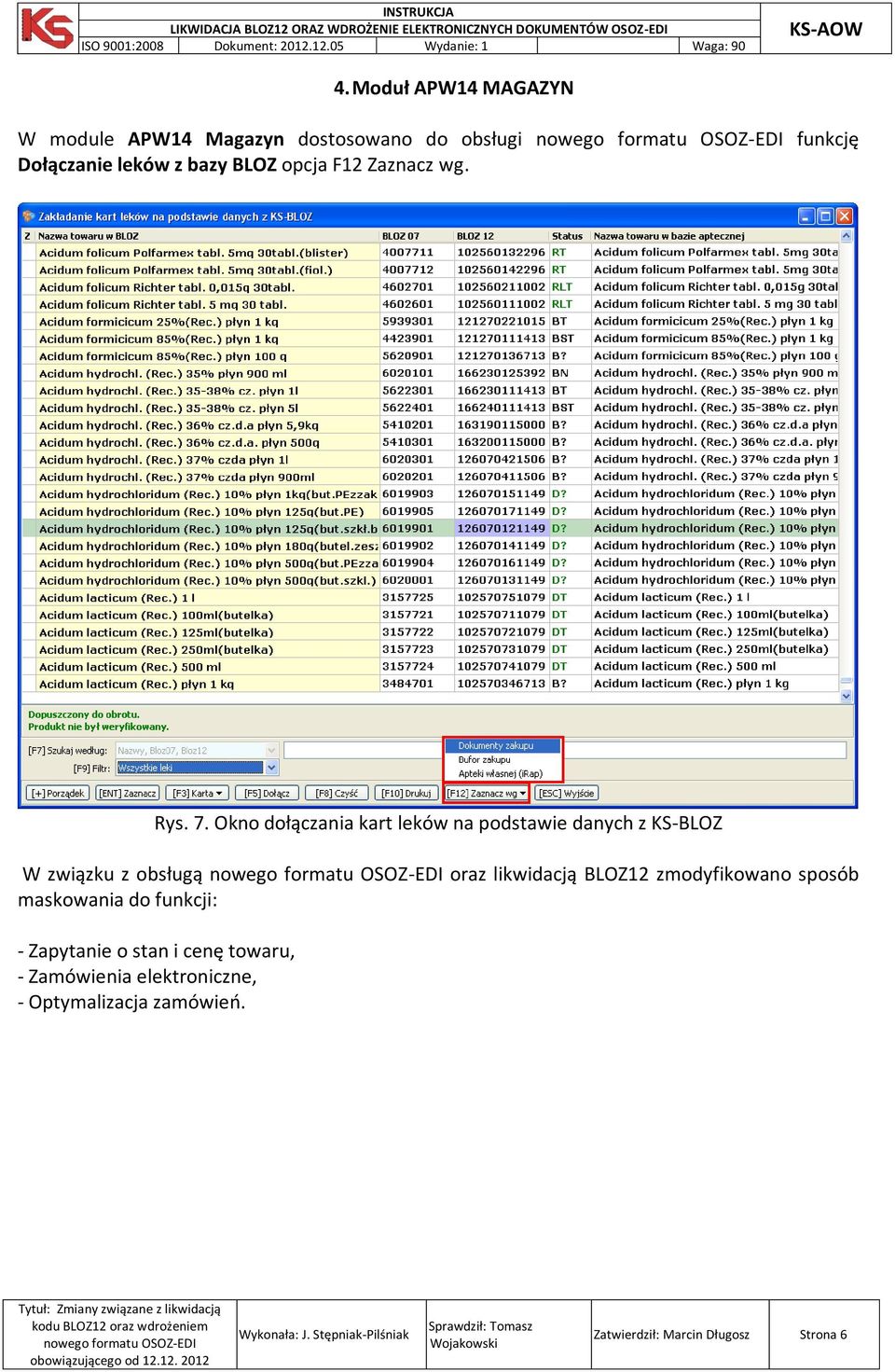Image resolution: width=895 pixels, height=1372 pixels.
Task: Select row Acidum hydrochl. 36% cz.d.a. płyn 500g
Action: (430, 443)
